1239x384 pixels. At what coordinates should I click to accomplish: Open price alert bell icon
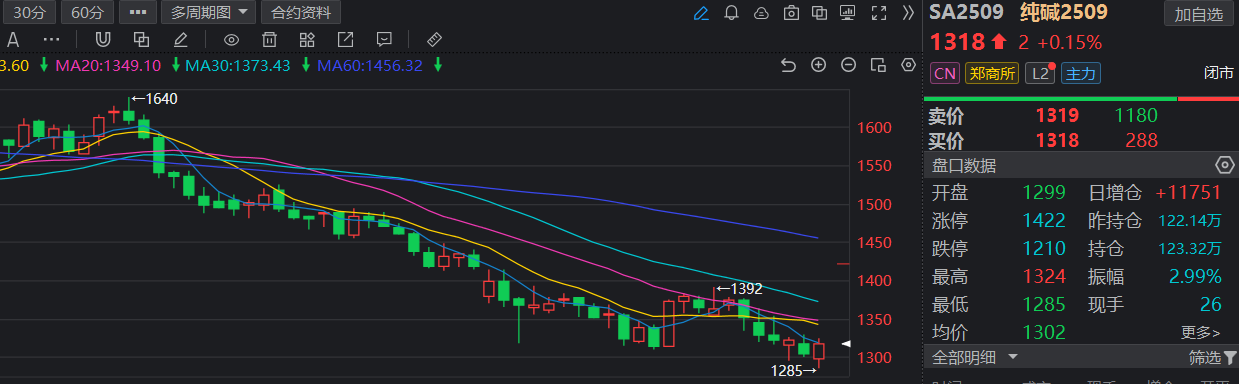point(731,13)
